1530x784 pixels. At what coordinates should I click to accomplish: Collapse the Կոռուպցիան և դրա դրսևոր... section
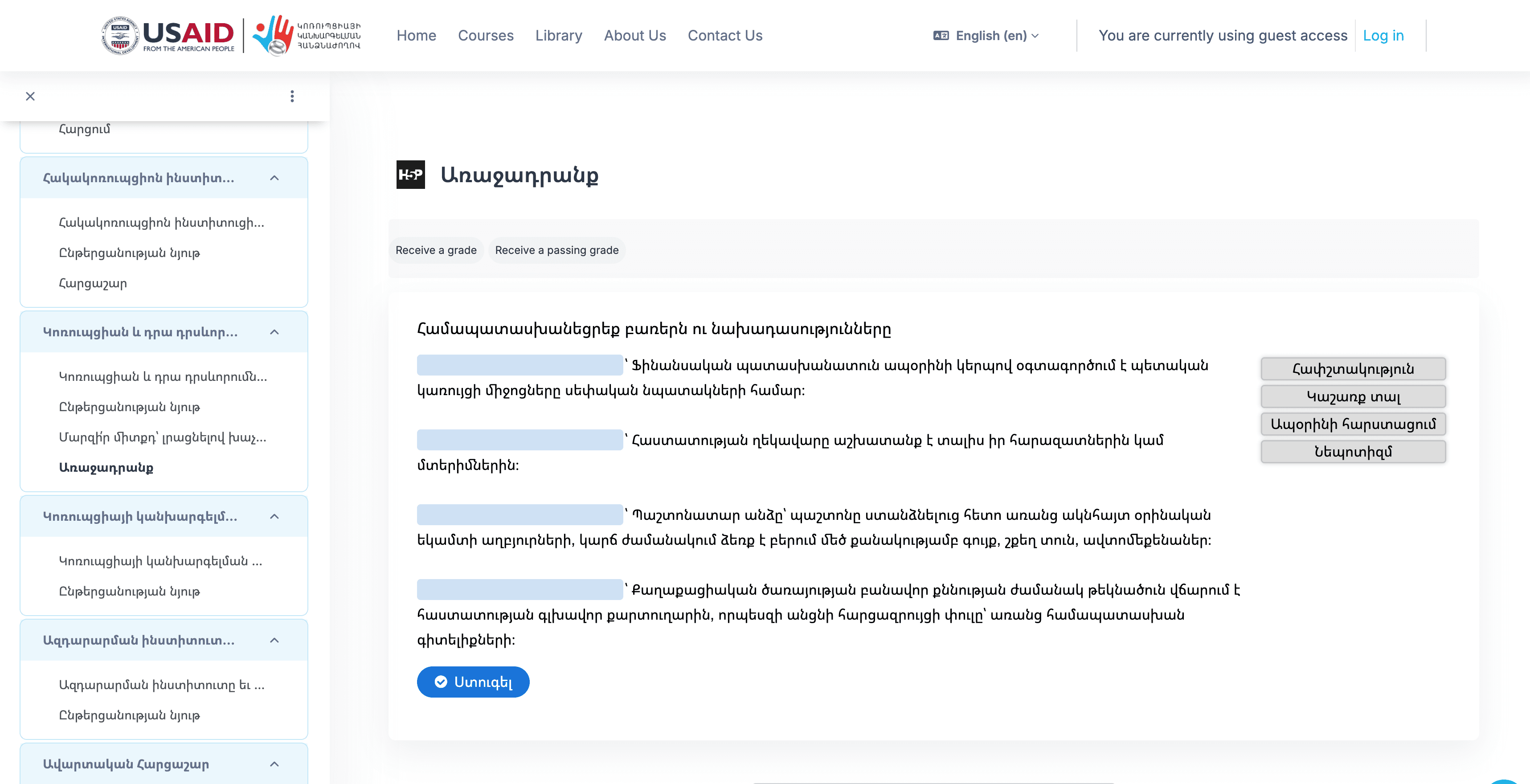point(274,332)
